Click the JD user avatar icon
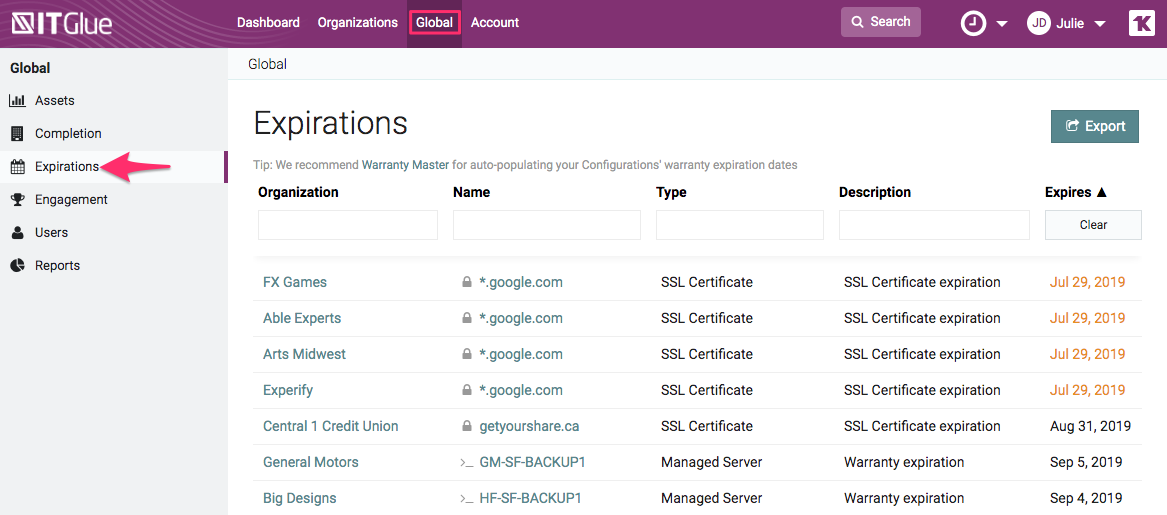 [x=1039, y=23]
